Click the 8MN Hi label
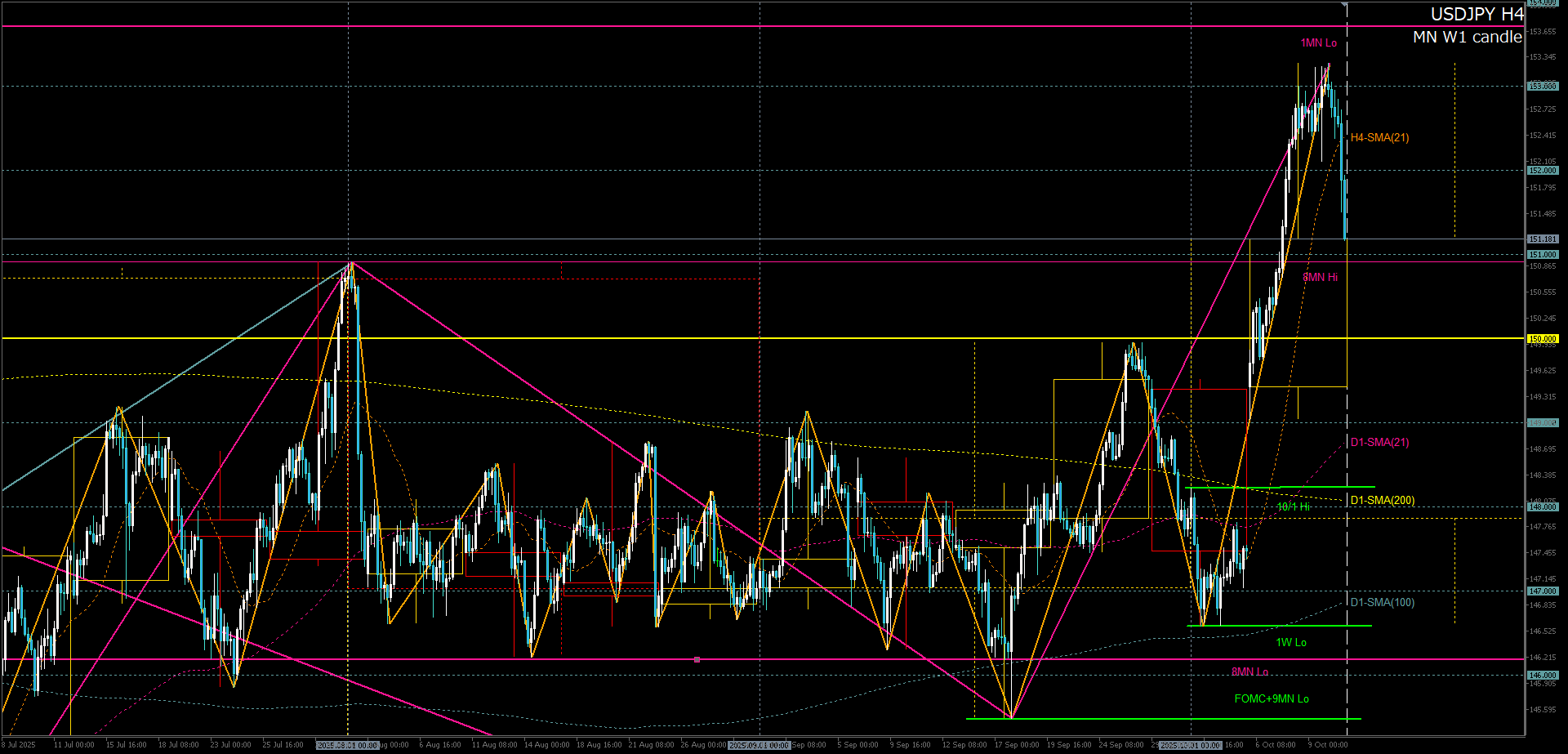Viewport: 1568px width, 754px height. [1320, 277]
